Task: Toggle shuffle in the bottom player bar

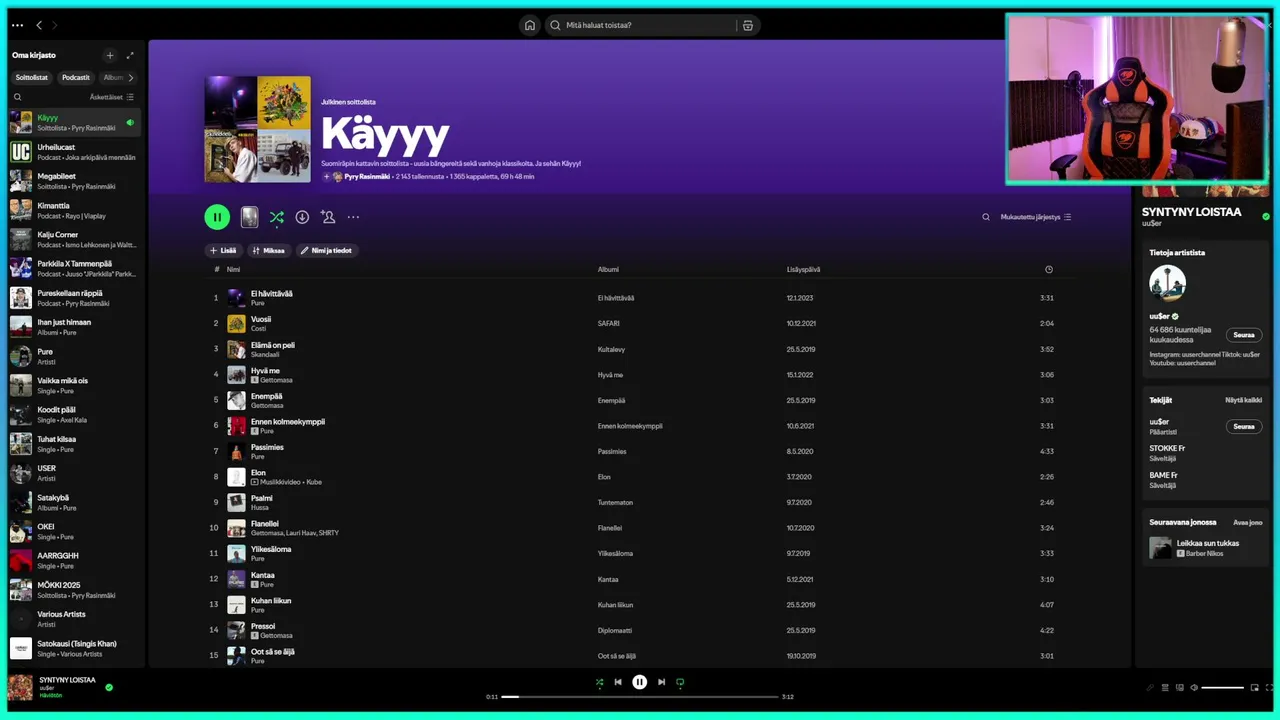Action: pyautogui.click(x=599, y=682)
